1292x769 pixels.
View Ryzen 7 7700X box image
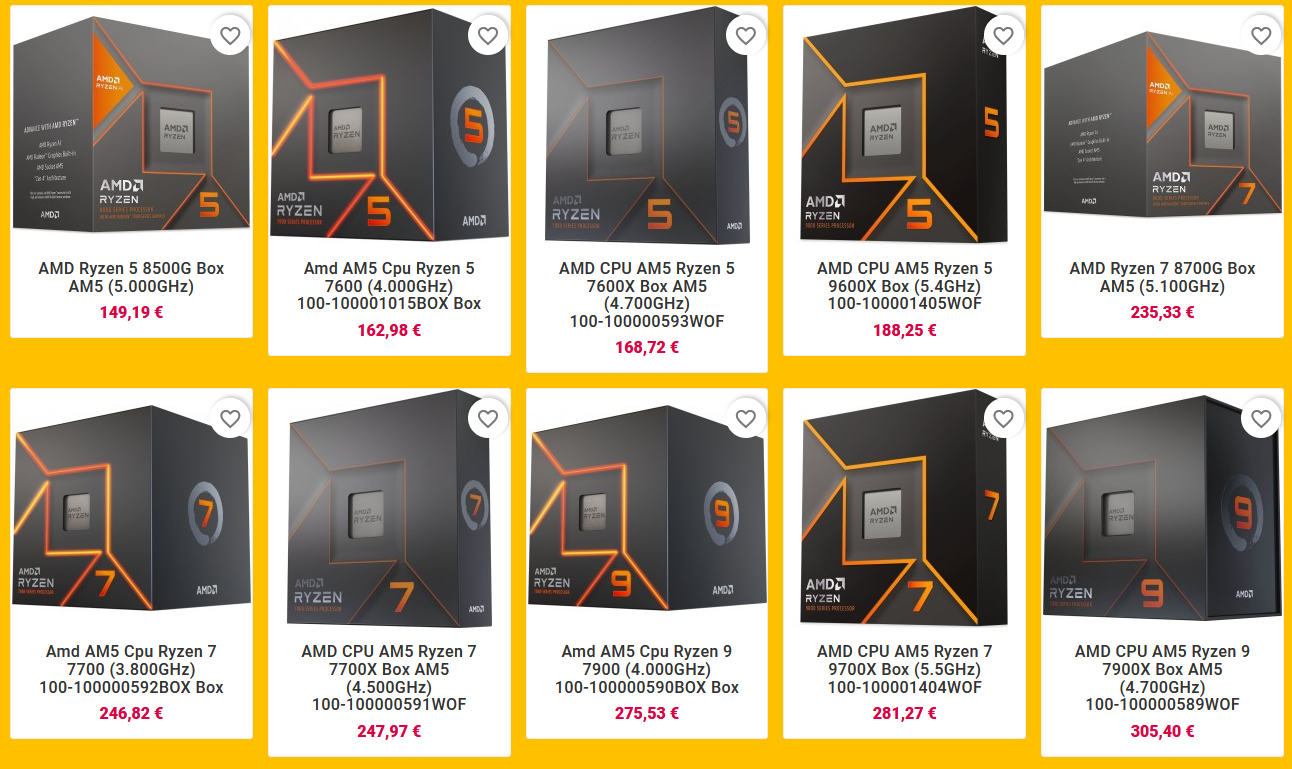point(389,510)
